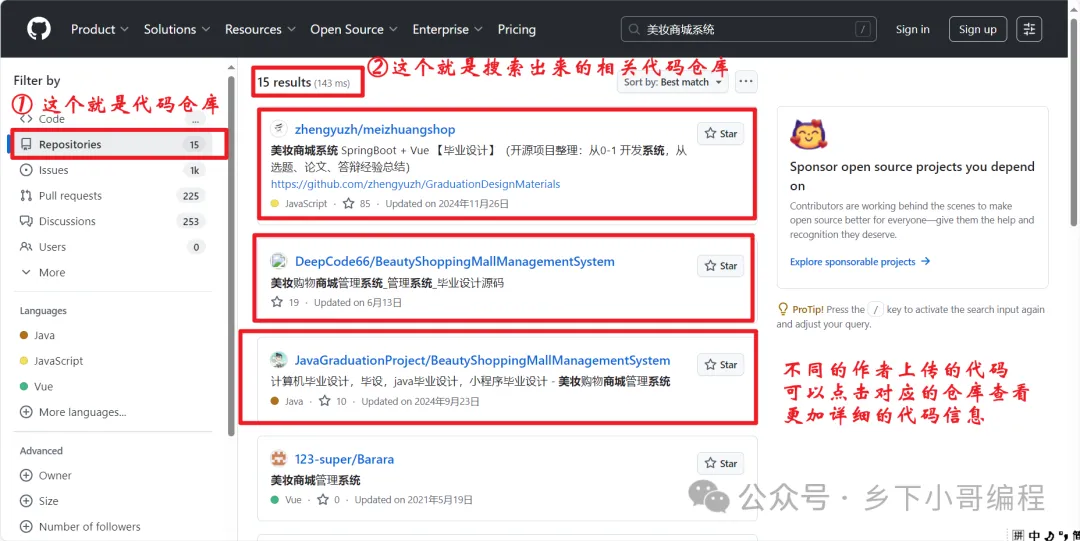Click the JavaGraduationProject avatar icon

pyautogui.click(x=279, y=360)
